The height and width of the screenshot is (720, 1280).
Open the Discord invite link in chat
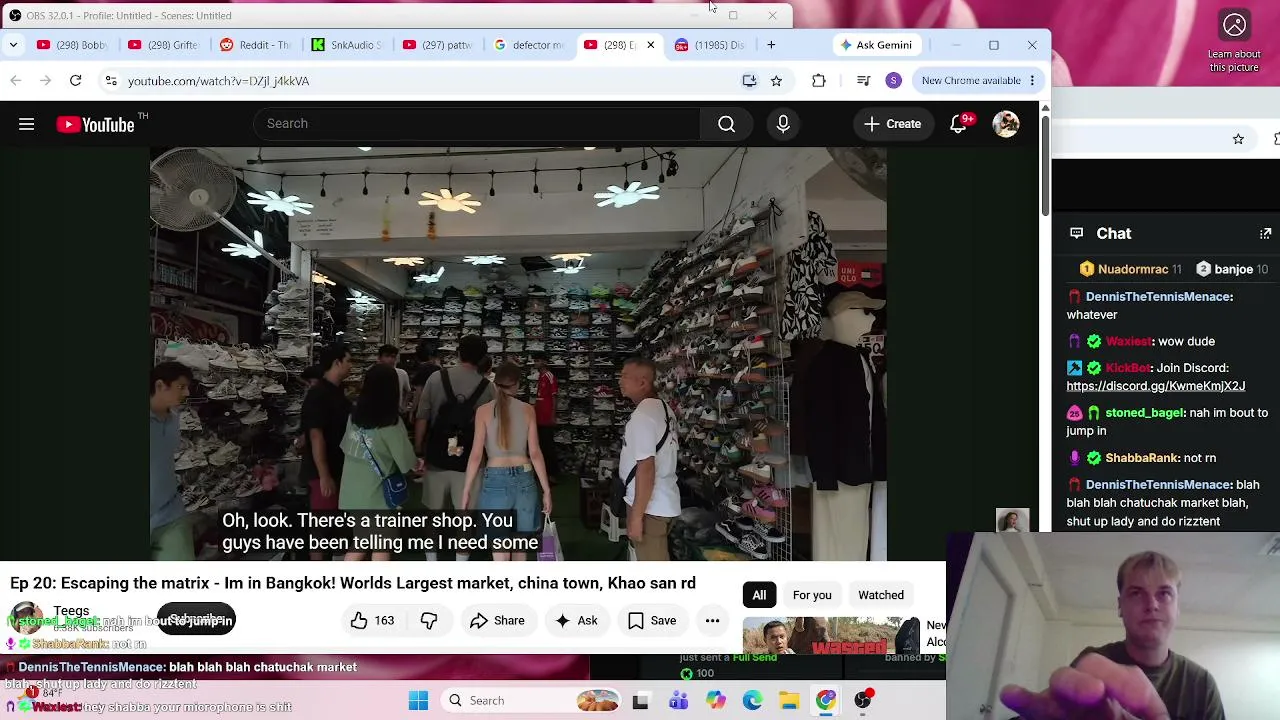point(1155,386)
